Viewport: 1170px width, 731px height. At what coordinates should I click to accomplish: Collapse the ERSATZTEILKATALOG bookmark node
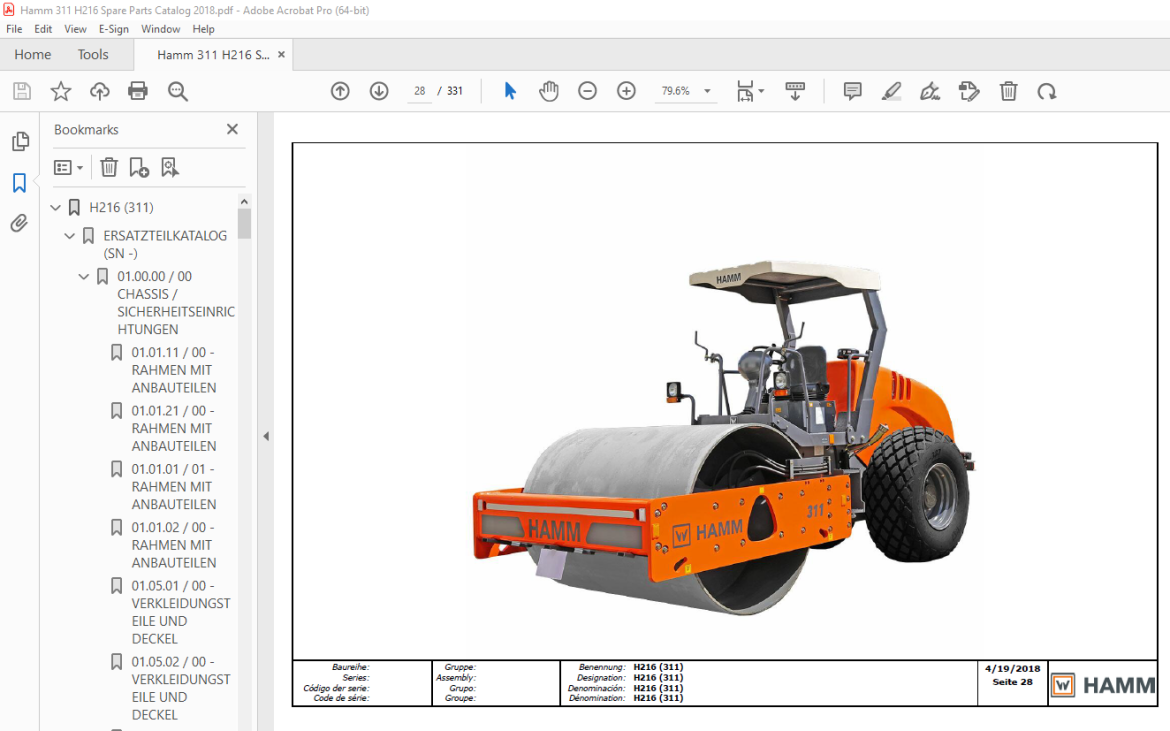click(x=69, y=236)
